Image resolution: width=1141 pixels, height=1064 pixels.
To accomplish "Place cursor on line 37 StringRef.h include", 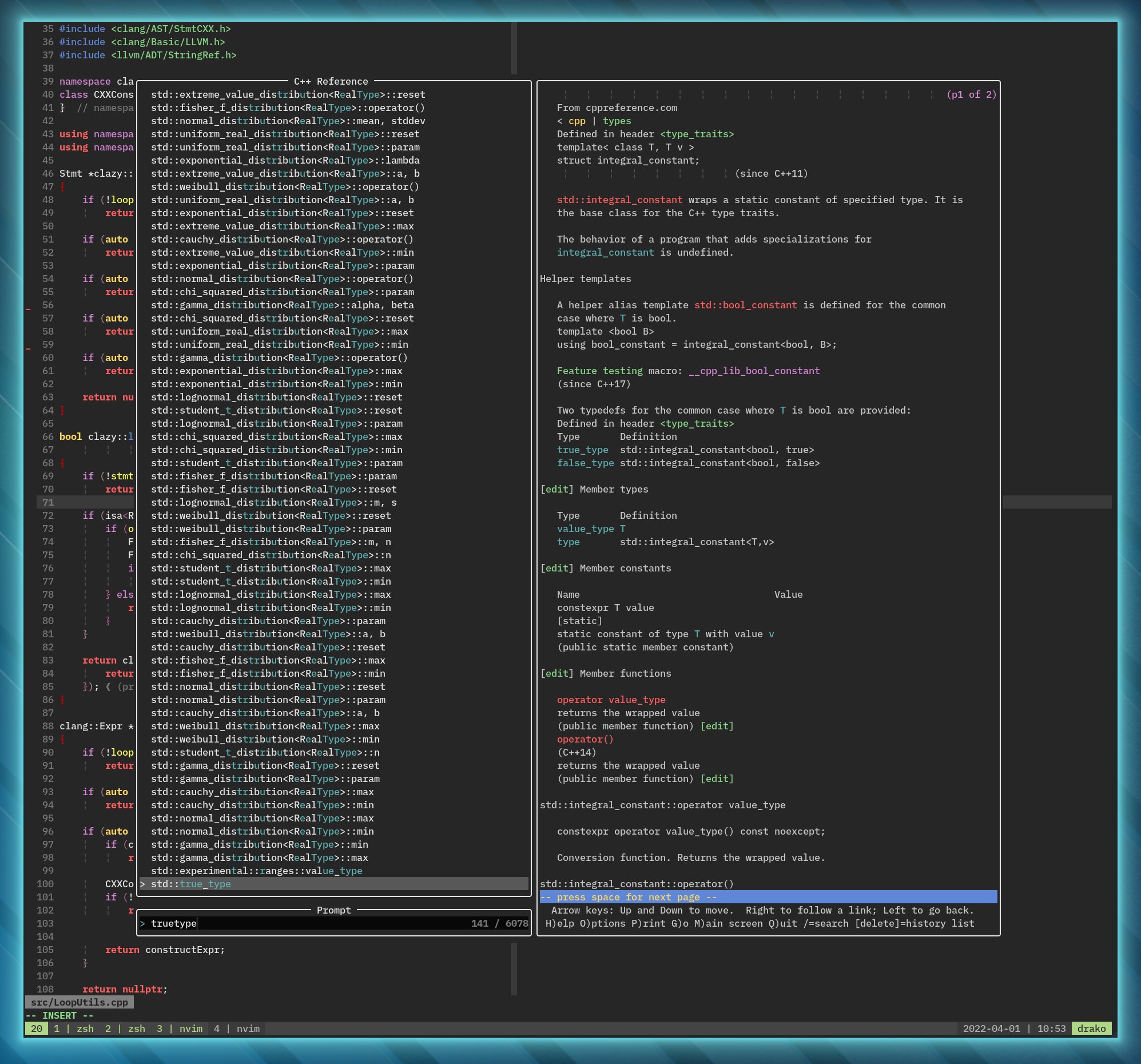I will point(148,55).
